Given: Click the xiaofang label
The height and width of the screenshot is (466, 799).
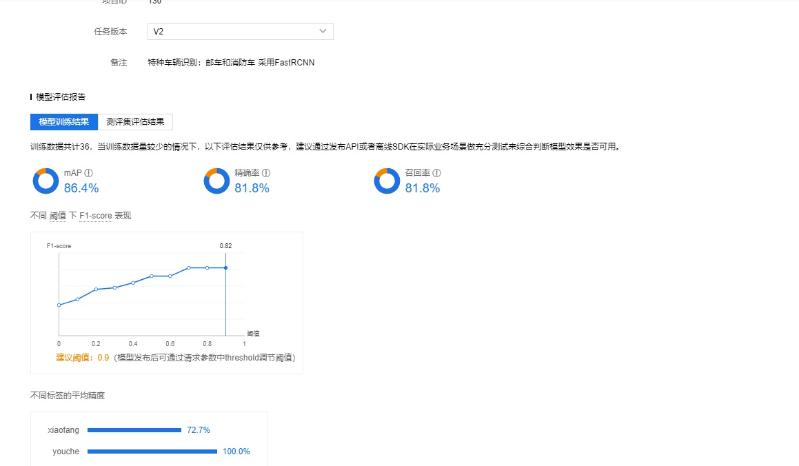Looking at the screenshot, I should coord(64,430).
